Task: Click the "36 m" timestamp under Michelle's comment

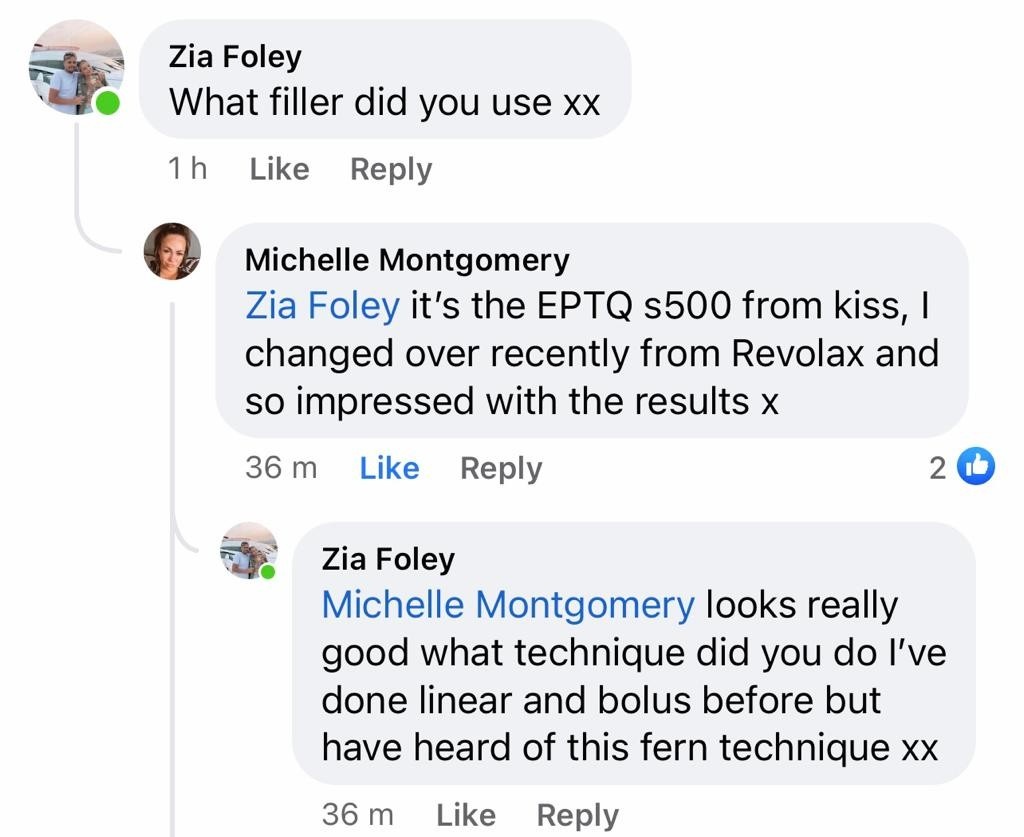Action: pyautogui.click(x=281, y=467)
